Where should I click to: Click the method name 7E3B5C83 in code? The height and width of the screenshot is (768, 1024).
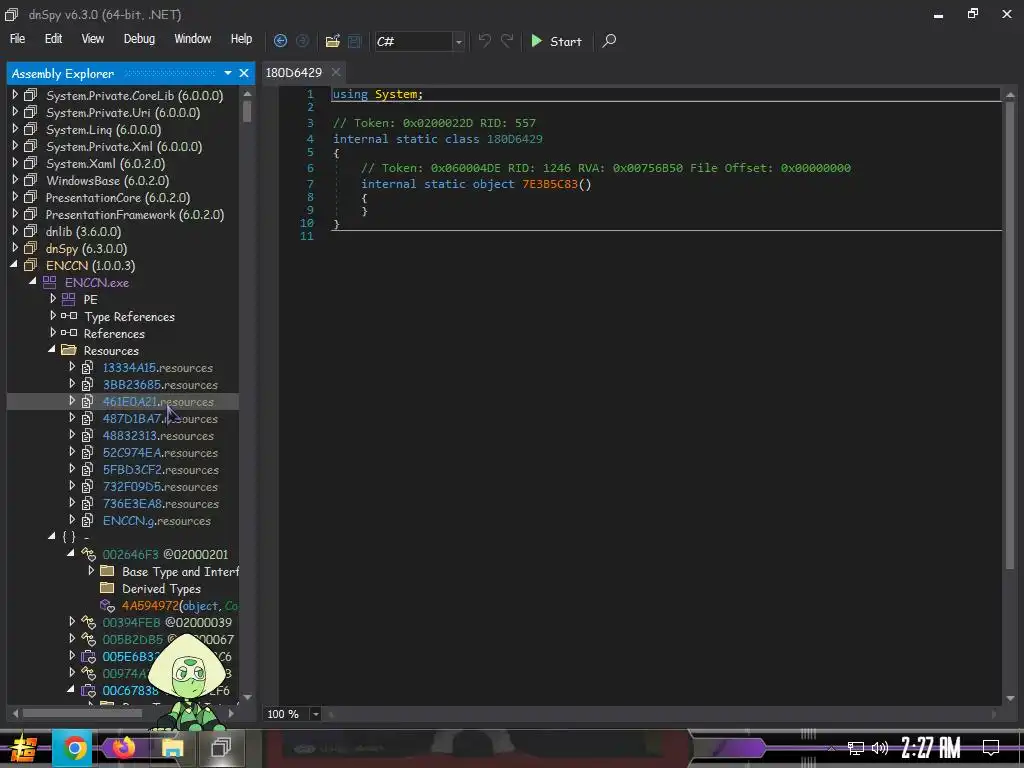click(550, 184)
